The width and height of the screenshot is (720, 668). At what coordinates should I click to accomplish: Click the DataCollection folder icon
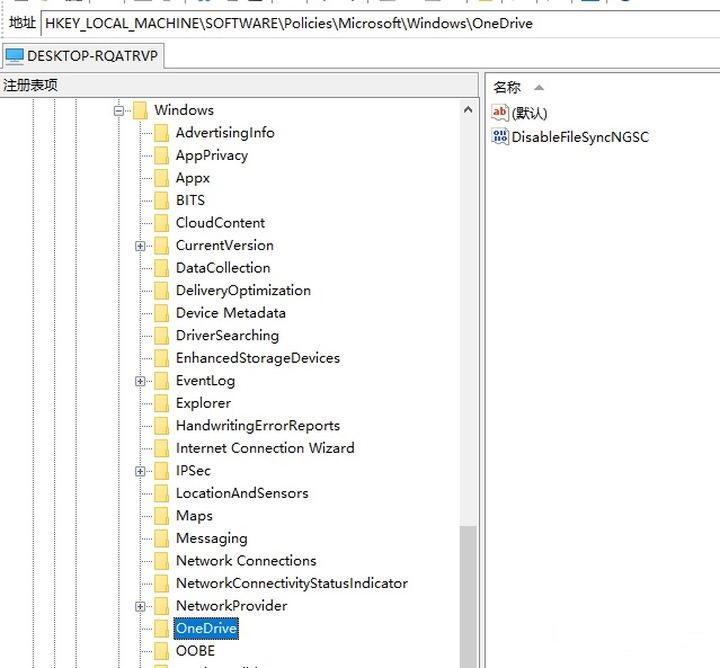pos(161,268)
